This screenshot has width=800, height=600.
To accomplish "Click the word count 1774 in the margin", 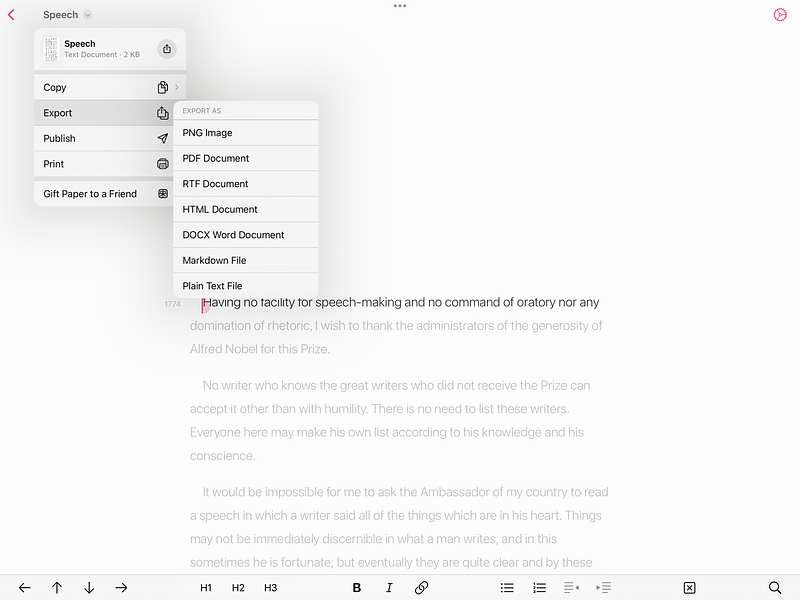I will (x=172, y=304).
